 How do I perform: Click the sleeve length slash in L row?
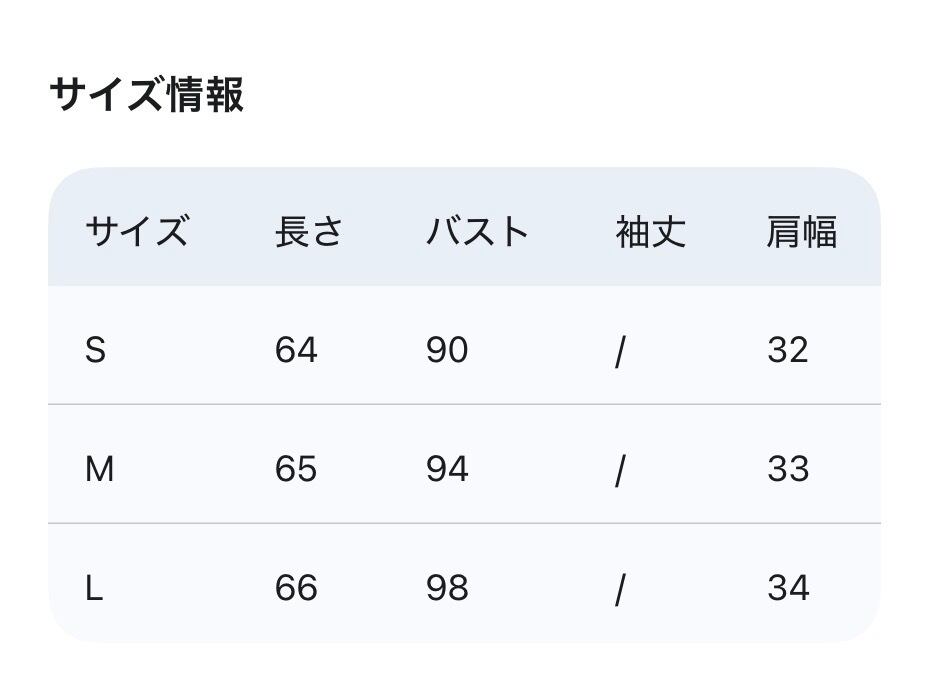pos(620,589)
